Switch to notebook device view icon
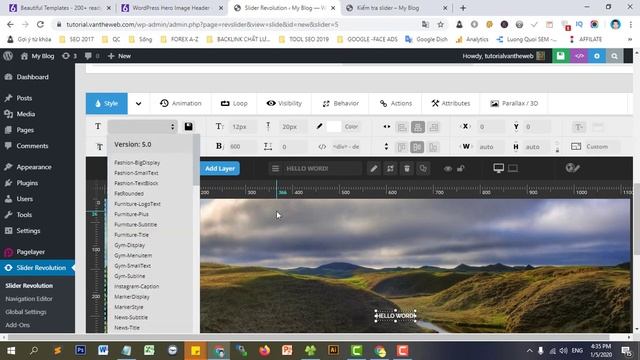 (x=513, y=168)
